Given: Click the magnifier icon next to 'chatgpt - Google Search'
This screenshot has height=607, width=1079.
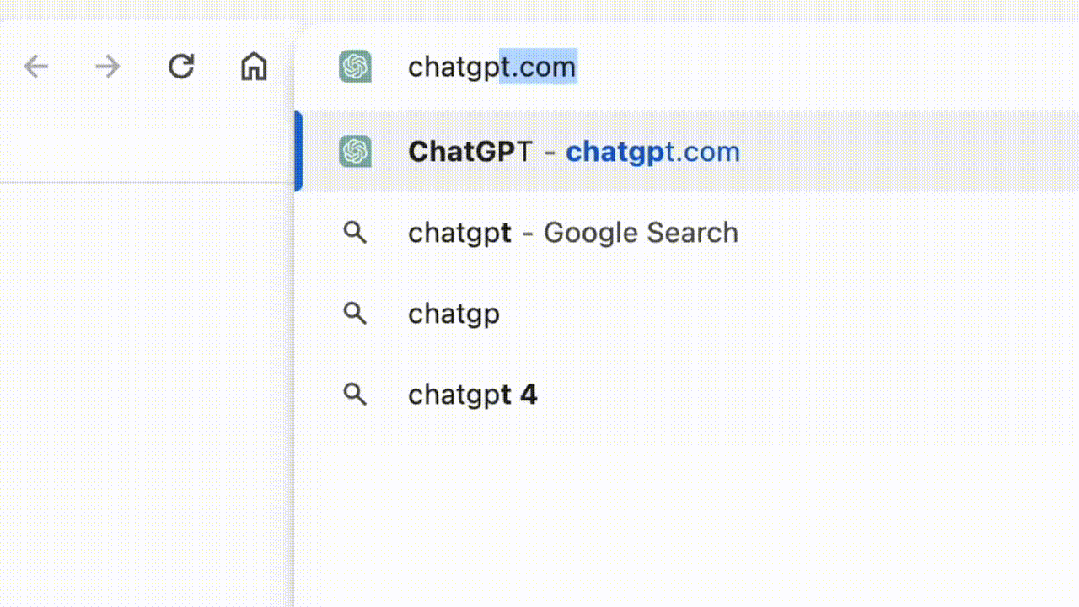Looking at the screenshot, I should (x=355, y=232).
